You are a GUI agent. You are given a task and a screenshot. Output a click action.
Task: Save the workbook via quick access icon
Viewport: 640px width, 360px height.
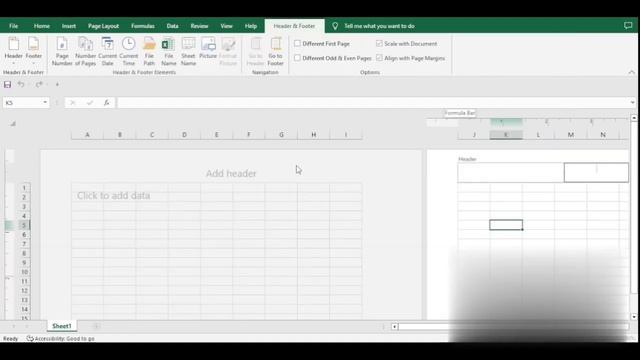(7, 84)
